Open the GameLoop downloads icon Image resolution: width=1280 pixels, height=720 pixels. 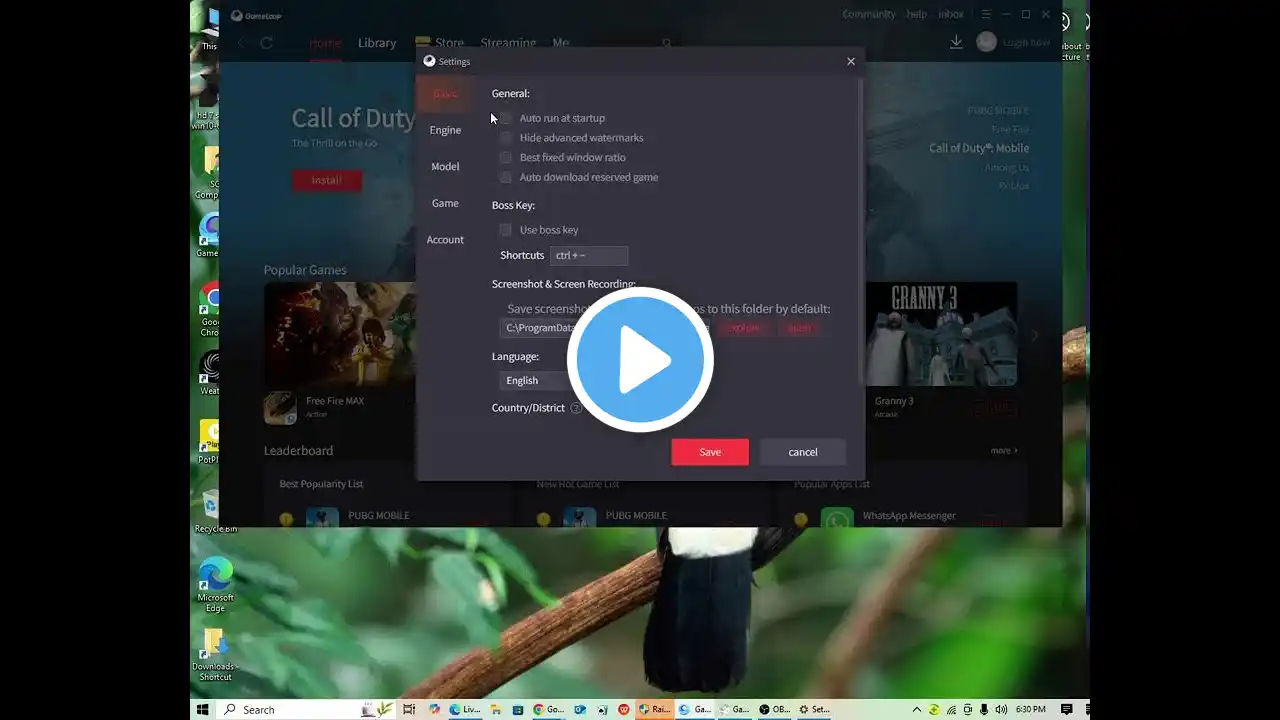(x=956, y=42)
